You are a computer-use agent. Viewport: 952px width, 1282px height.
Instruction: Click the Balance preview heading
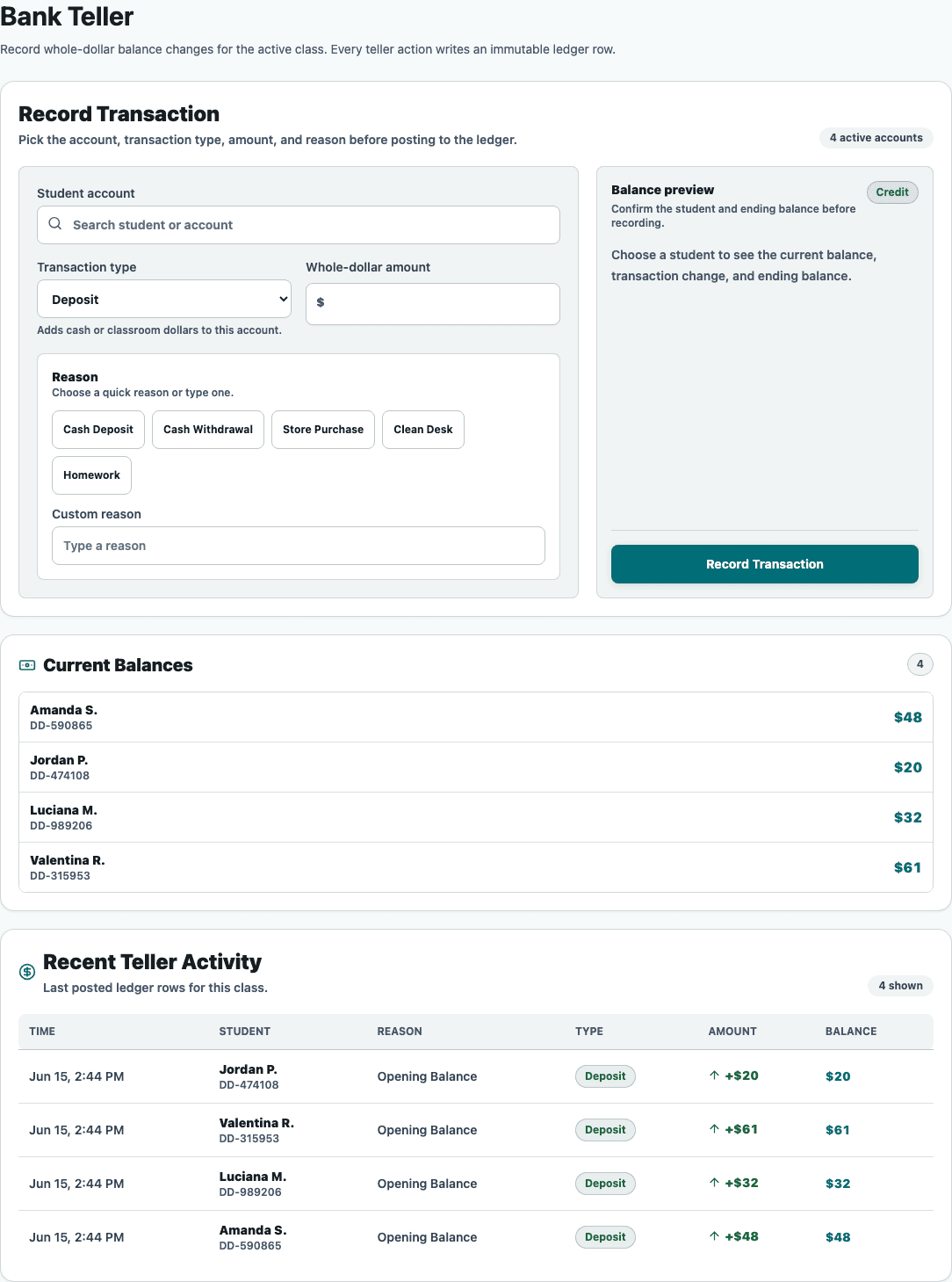pos(662,190)
